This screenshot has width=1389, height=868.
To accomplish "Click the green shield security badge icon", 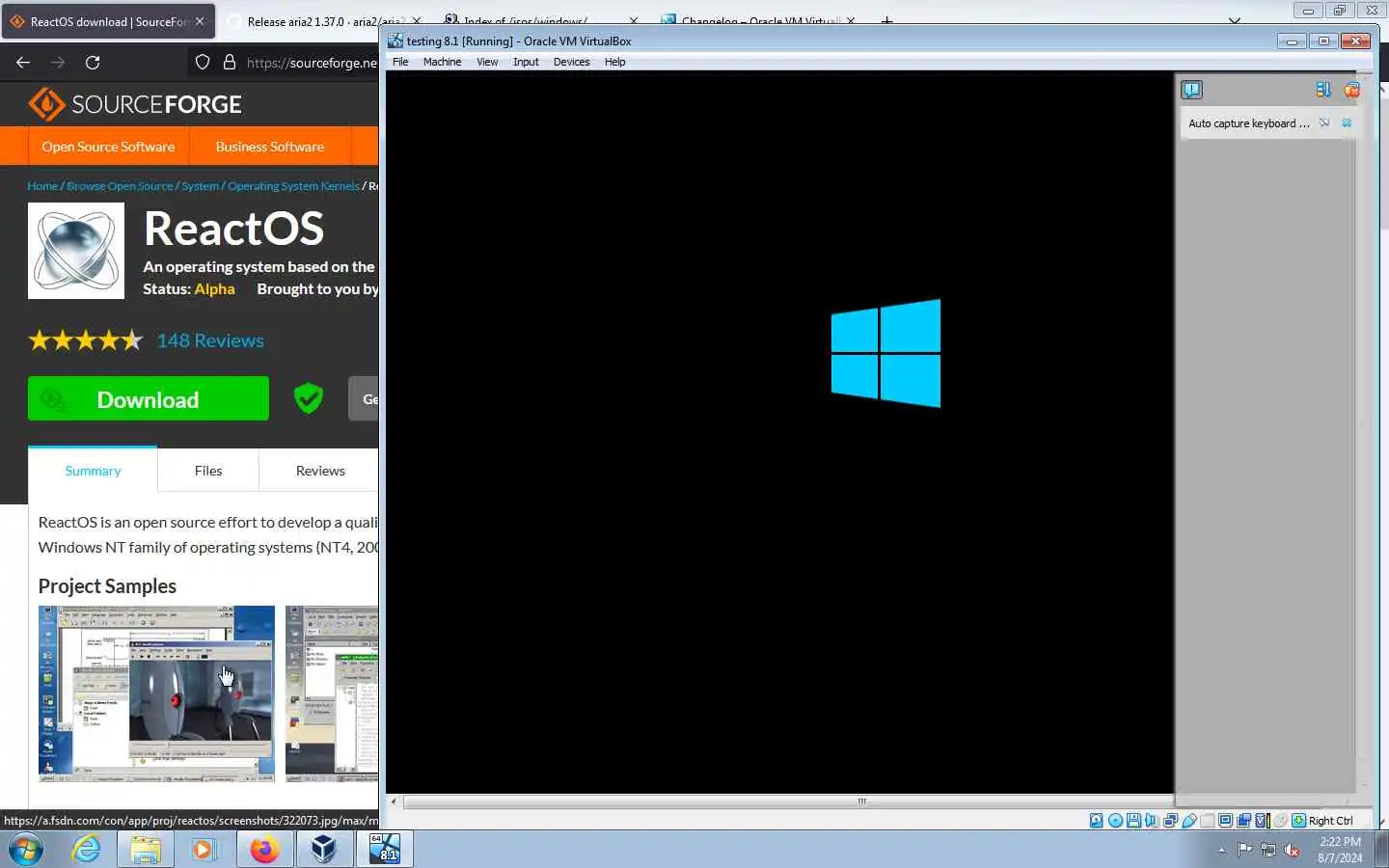I will pyautogui.click(x=309, y=398).
